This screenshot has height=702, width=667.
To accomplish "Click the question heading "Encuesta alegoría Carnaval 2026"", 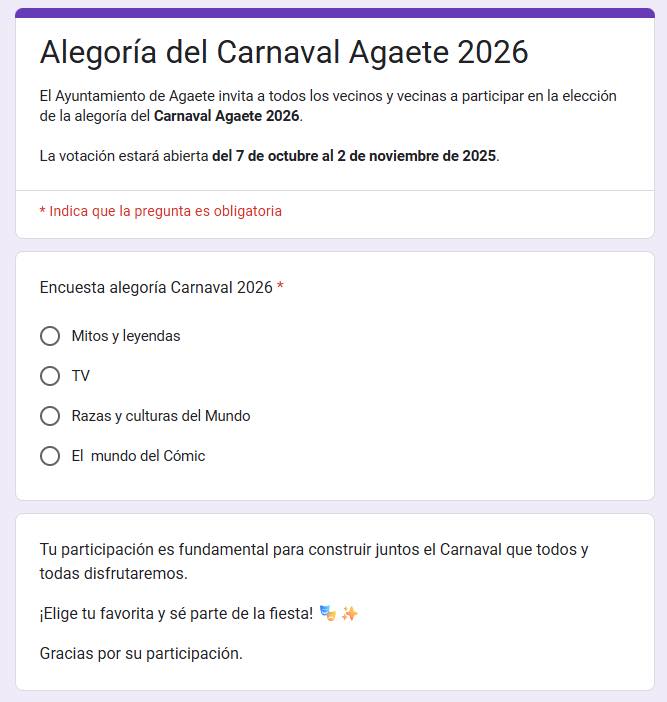I will [156, 288].
